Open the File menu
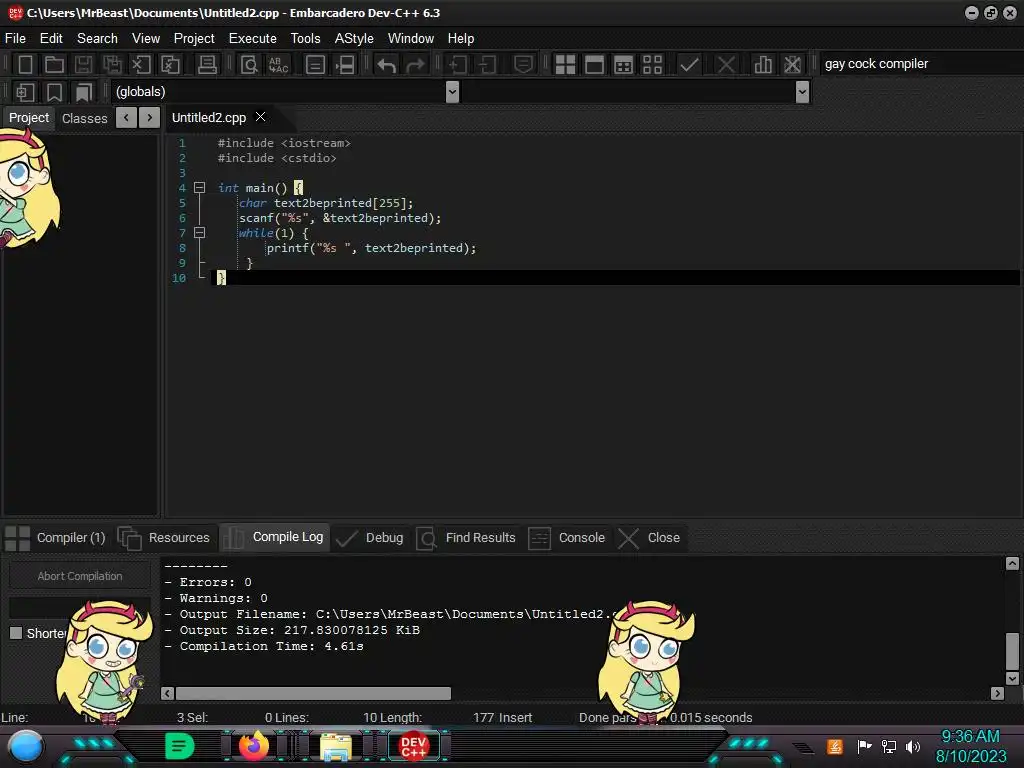Image resolution: width=1024 pixels, height=768 pixels. (x=16, y=39)
